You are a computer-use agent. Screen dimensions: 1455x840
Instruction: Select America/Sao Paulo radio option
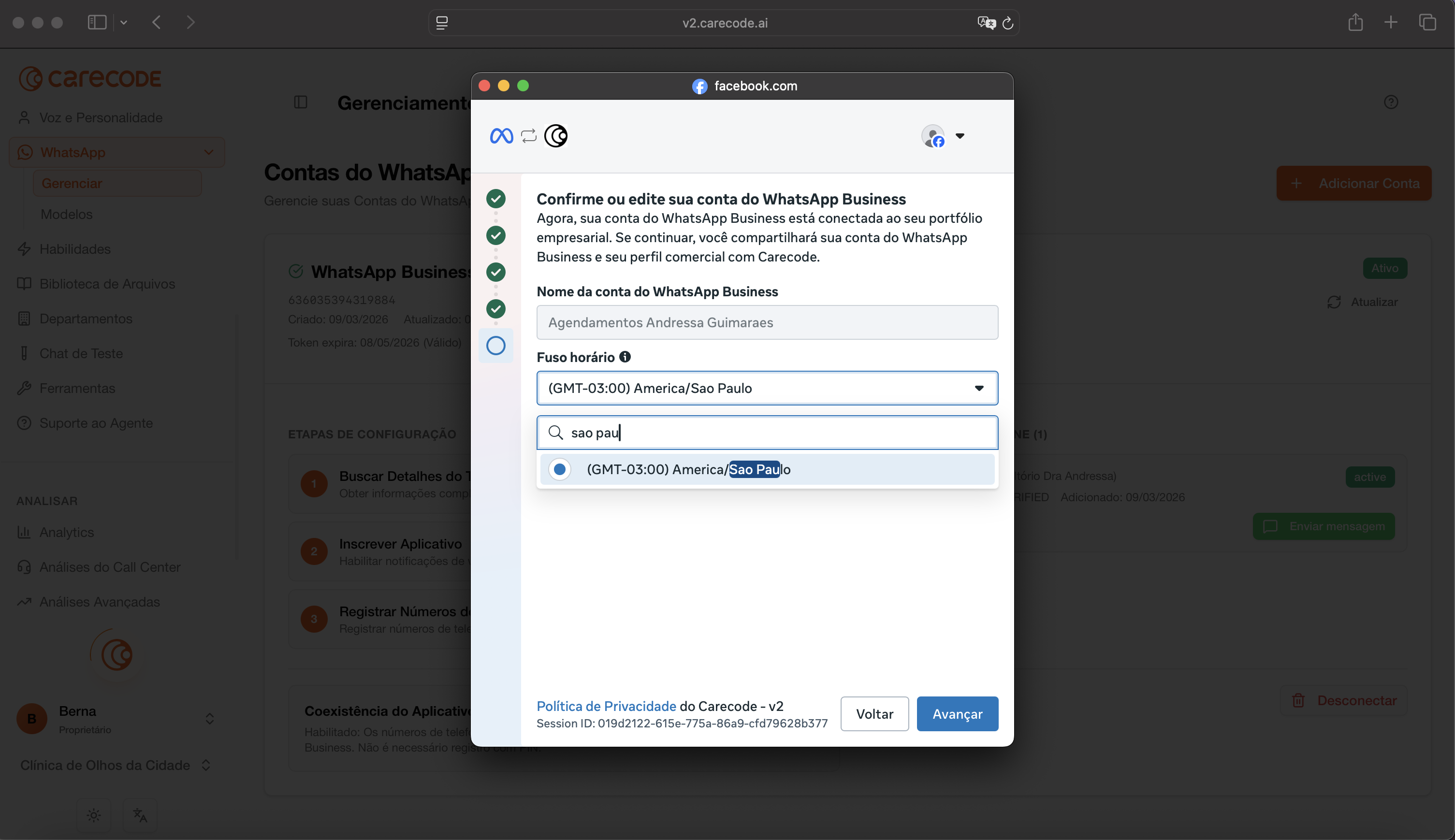pos(559,469)
